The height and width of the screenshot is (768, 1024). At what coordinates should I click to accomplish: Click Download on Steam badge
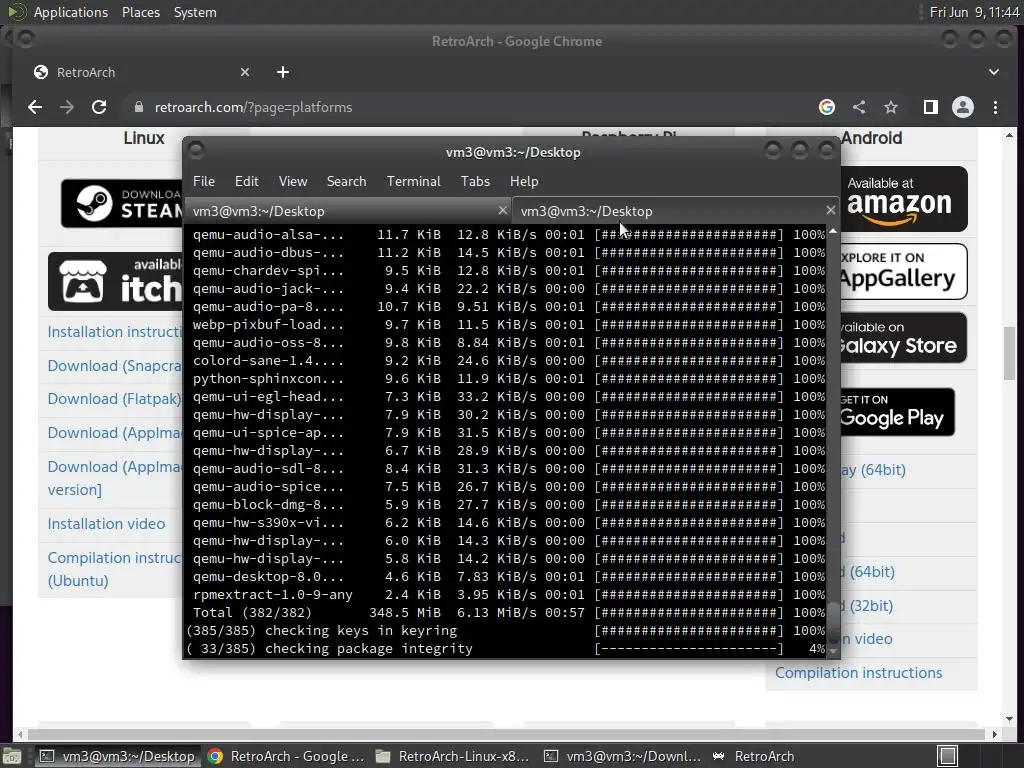pos(122,203)
